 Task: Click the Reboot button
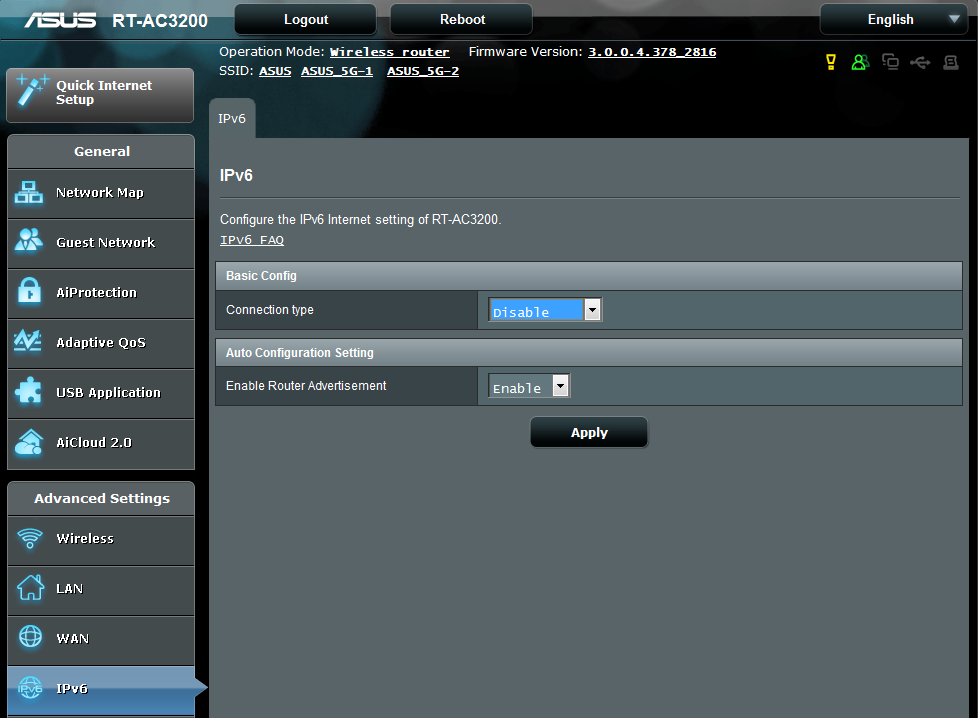click(462, 19)
